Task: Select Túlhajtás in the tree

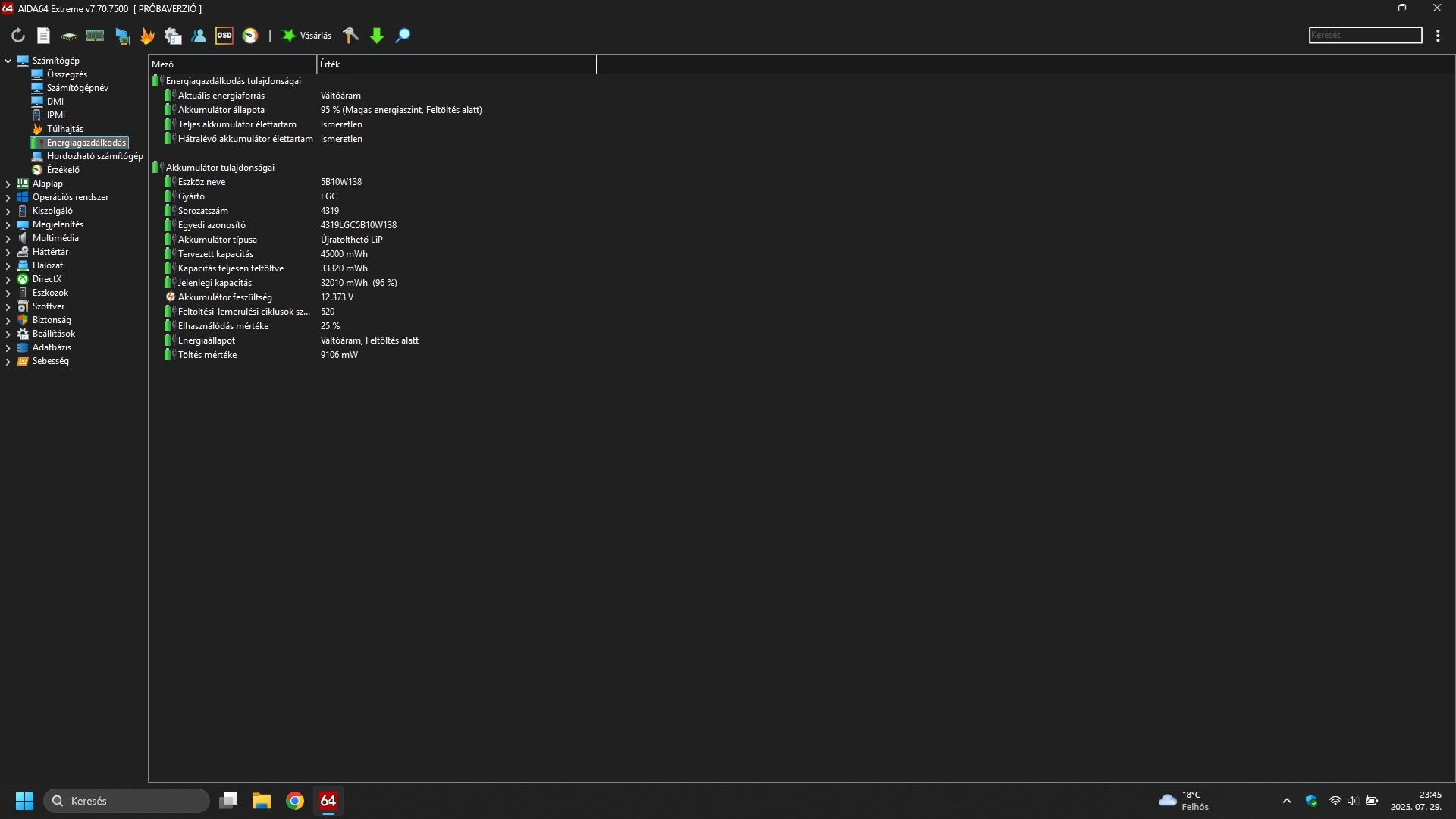Action: pos(64,129)
